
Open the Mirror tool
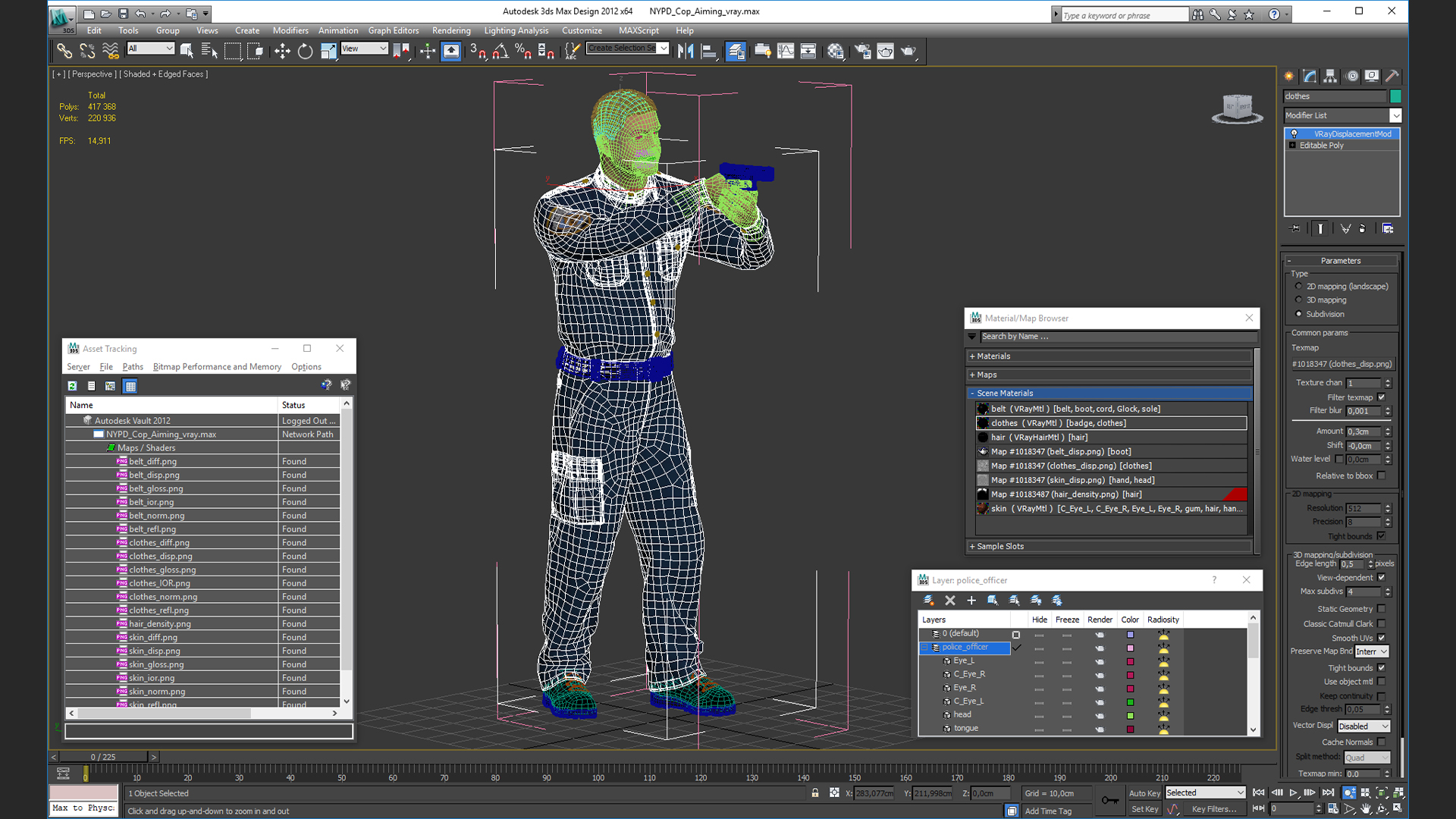point(686,51)
